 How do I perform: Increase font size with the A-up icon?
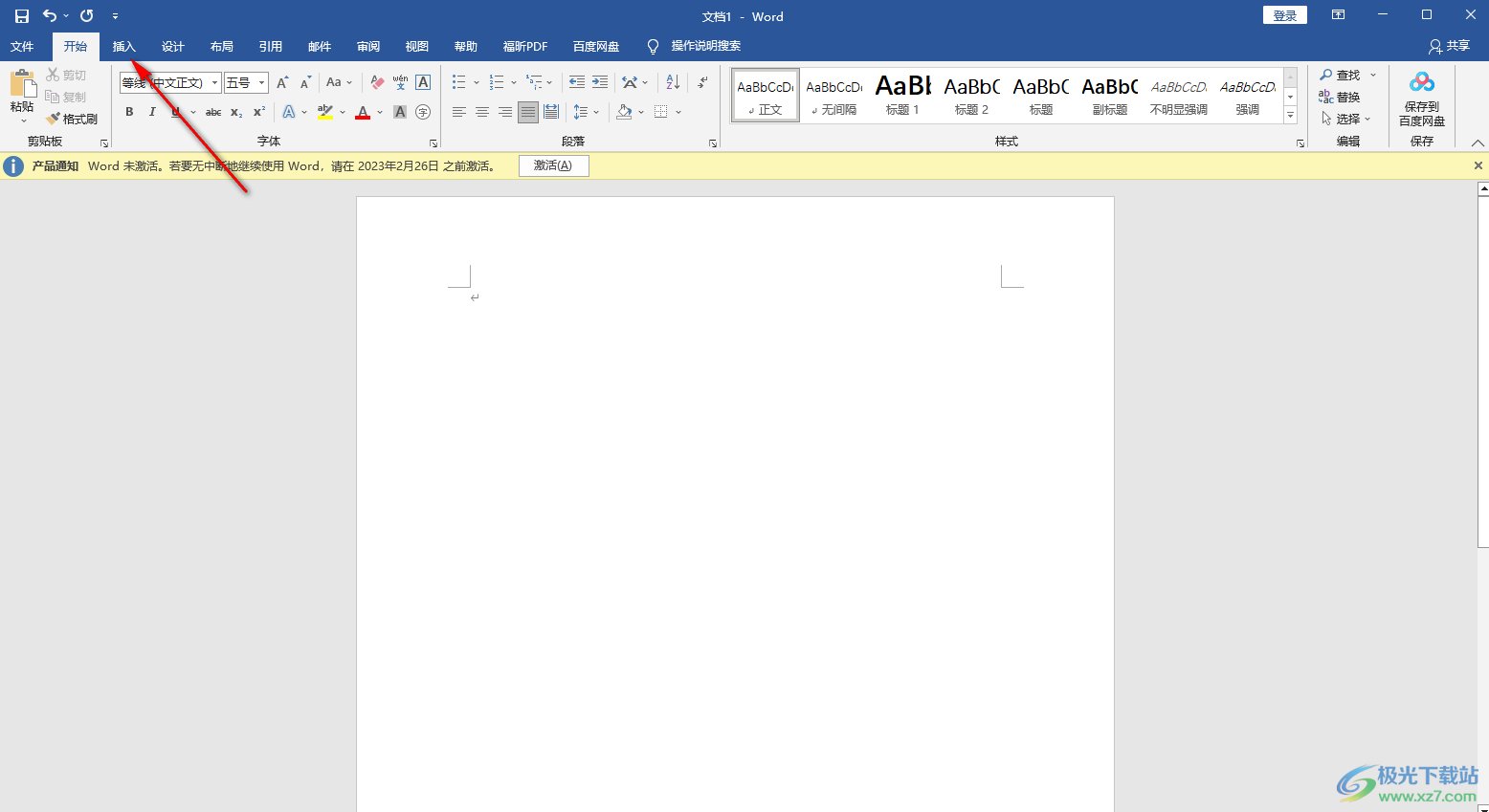[x=282, y=82]
